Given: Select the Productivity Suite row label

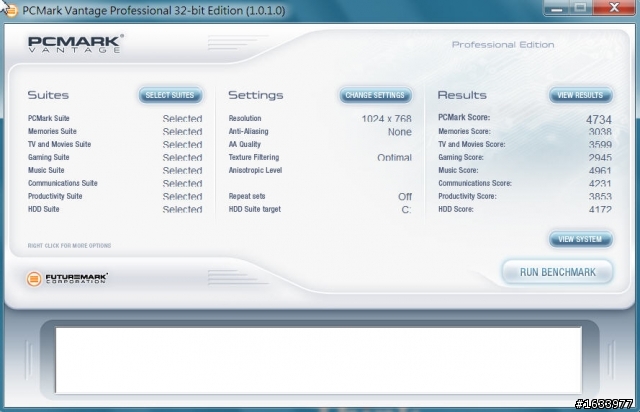Looking at the screenshot, I should click(x=55, y=196).
